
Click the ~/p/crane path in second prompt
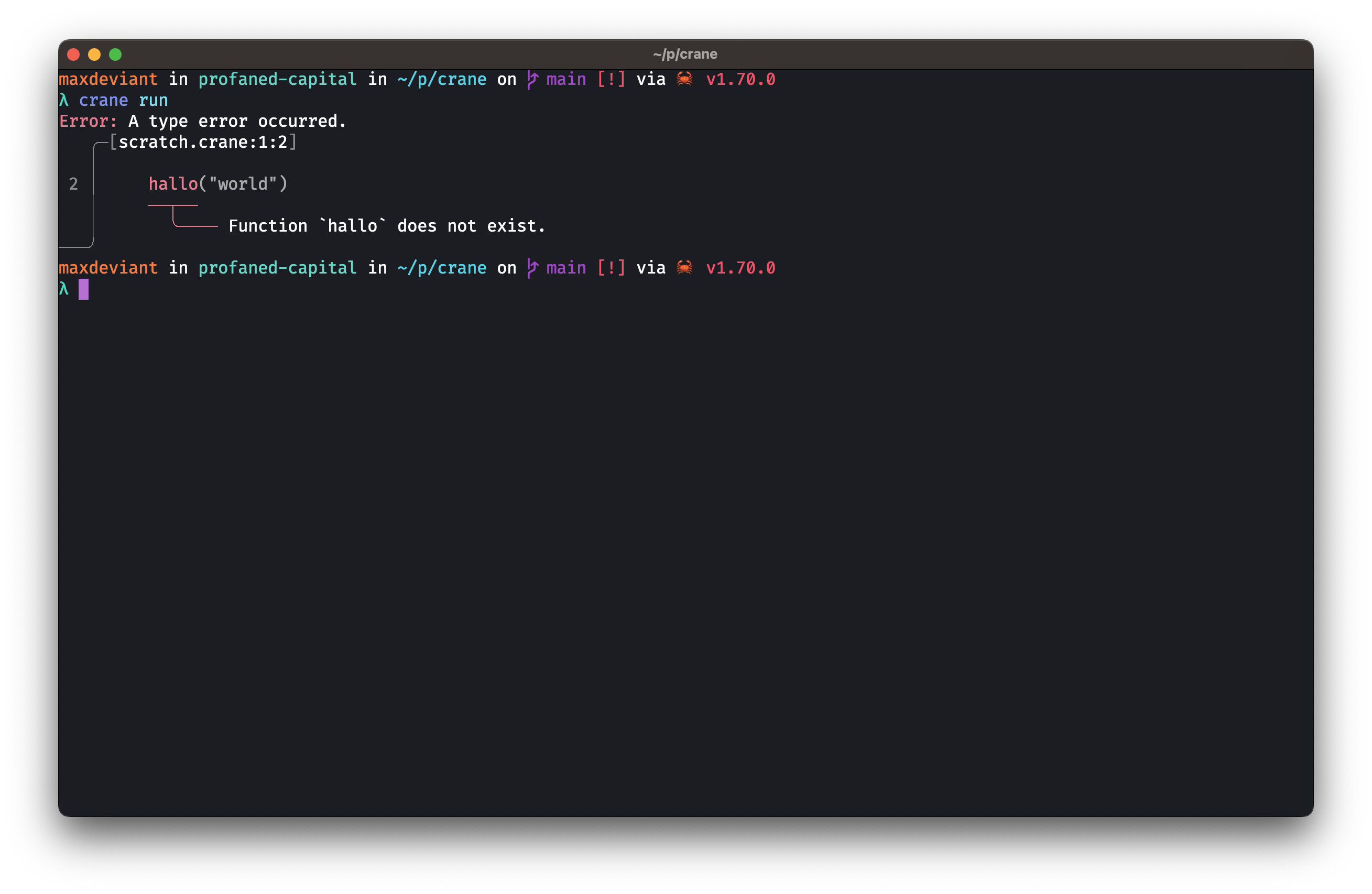click(x=442, y=267)
